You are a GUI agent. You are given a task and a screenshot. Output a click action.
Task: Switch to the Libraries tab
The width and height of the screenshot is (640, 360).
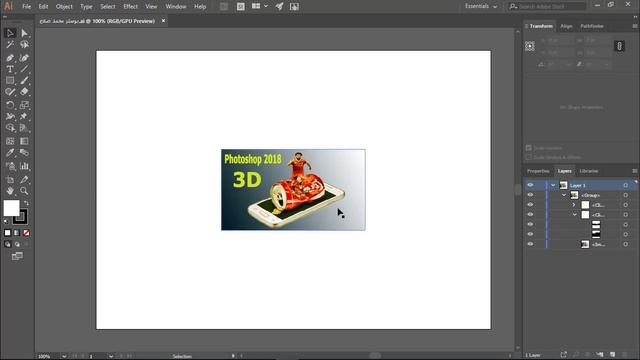(x=589, y=171)
